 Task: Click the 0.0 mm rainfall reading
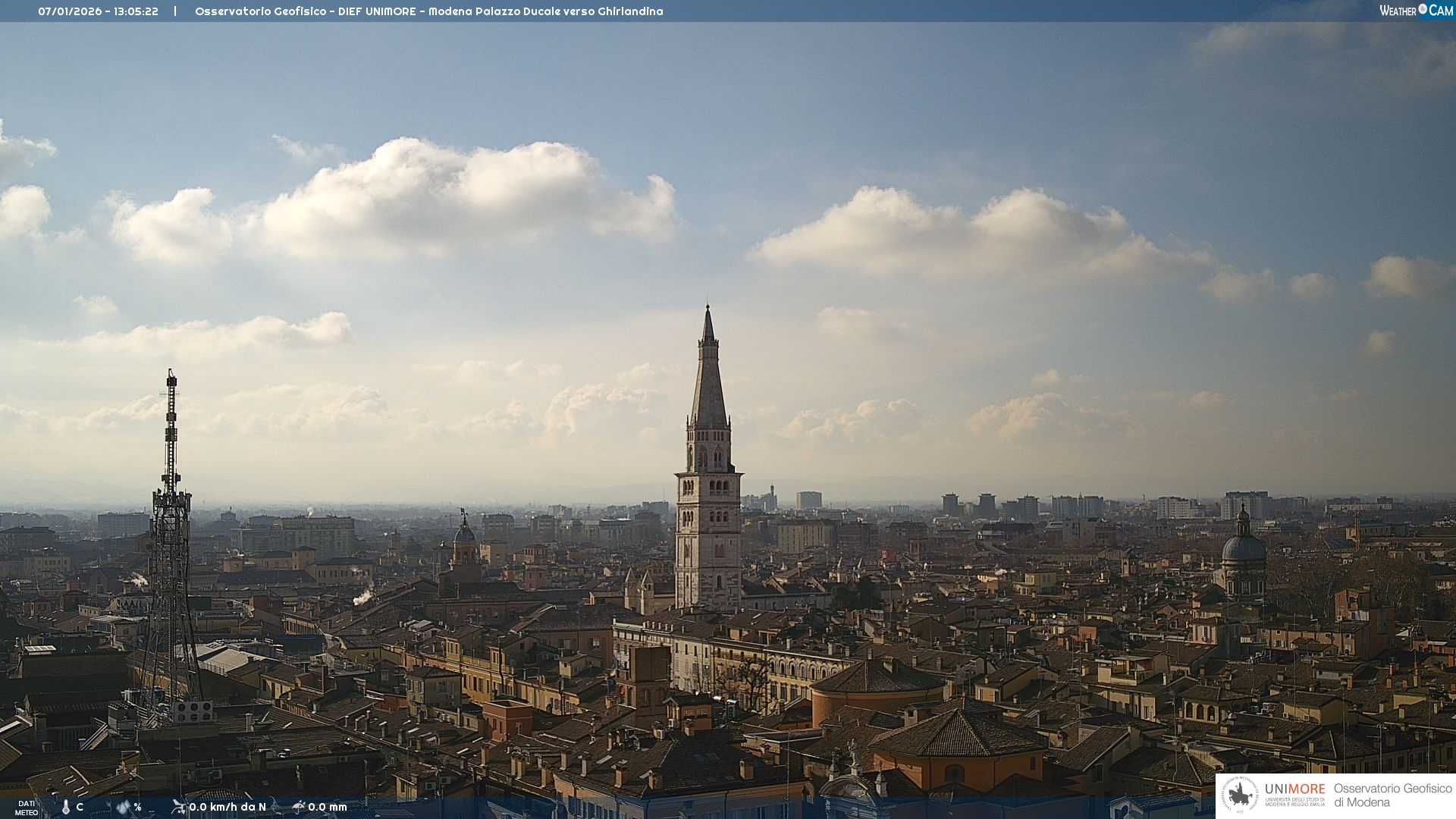coord(328,807)
